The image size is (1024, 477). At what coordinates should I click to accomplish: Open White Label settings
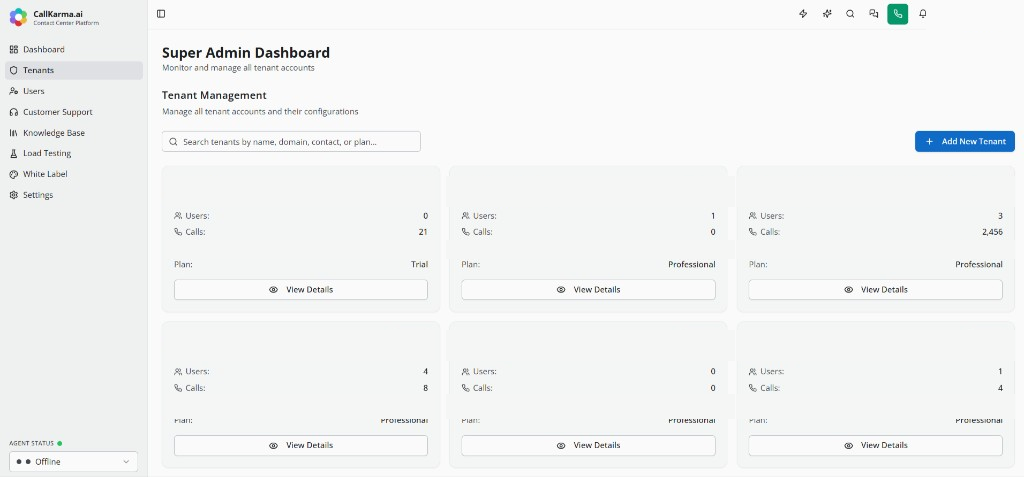74,174
